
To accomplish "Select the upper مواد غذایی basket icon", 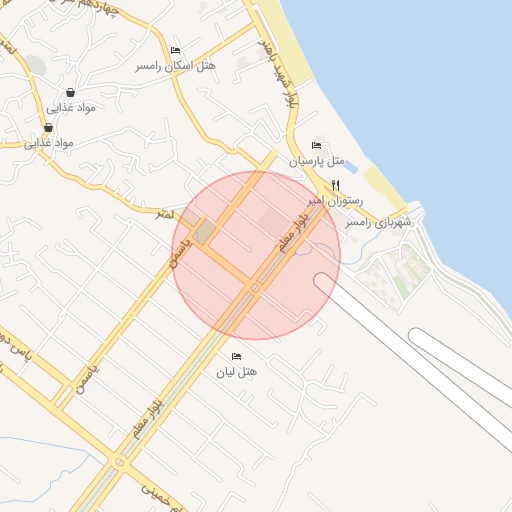I will click(x=70, y=92).
